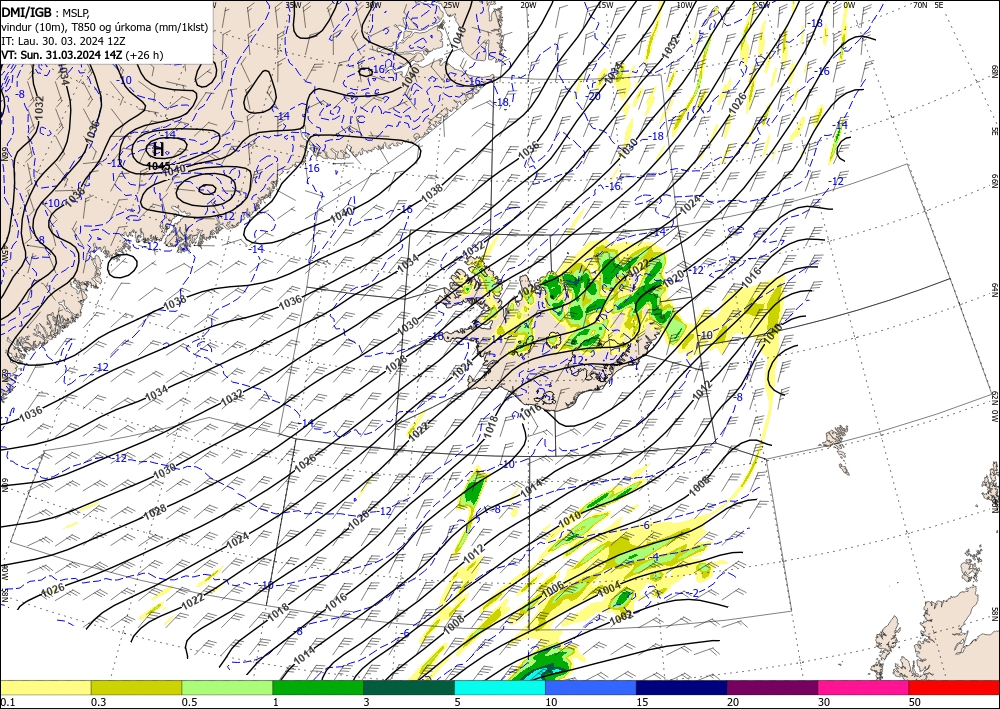
Task: Select the green 1 mm legend swatch
Action: (318, 687)
